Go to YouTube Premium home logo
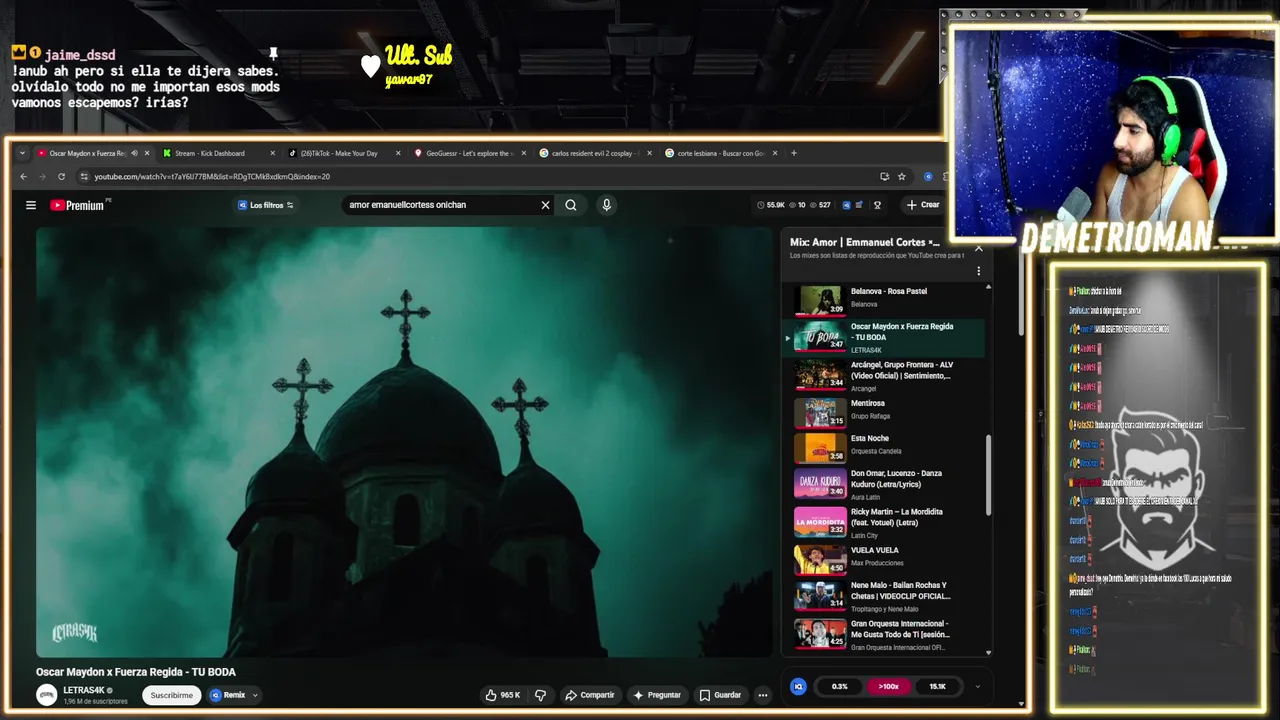The image size is (1280, 720). pyautogui.click(x=78, y=205)
